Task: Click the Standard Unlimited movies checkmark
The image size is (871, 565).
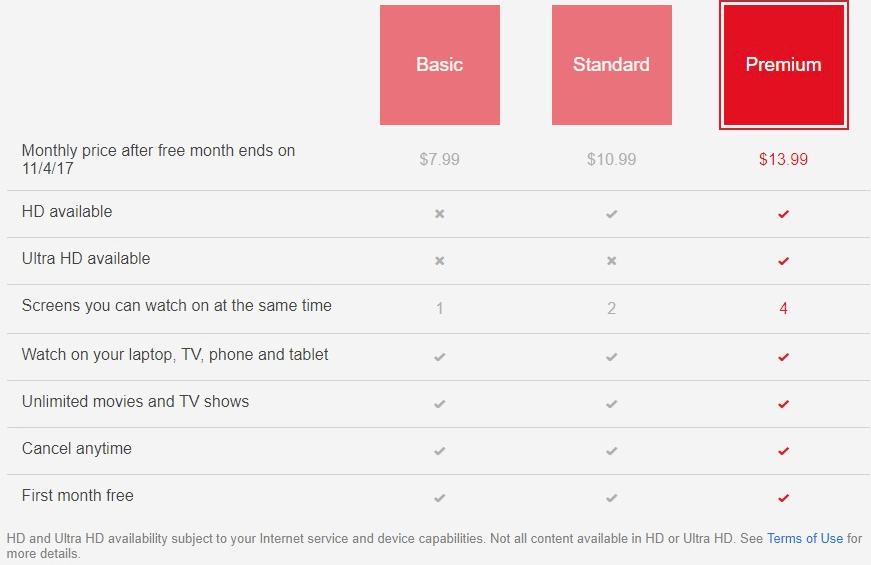Action: coord(611,404)
